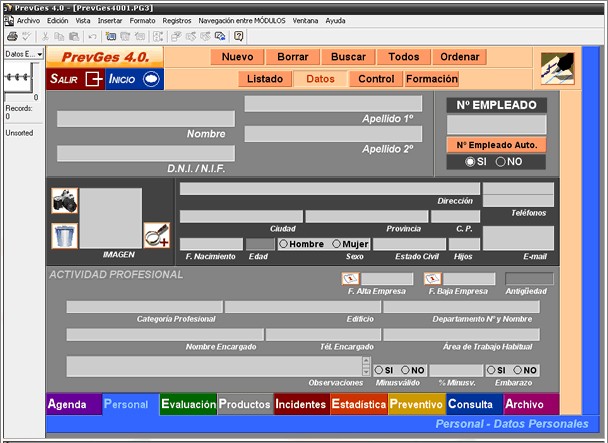Switch to the Formación tab
The width and height of the screenshot is (608, 443).
pos(432,79)
